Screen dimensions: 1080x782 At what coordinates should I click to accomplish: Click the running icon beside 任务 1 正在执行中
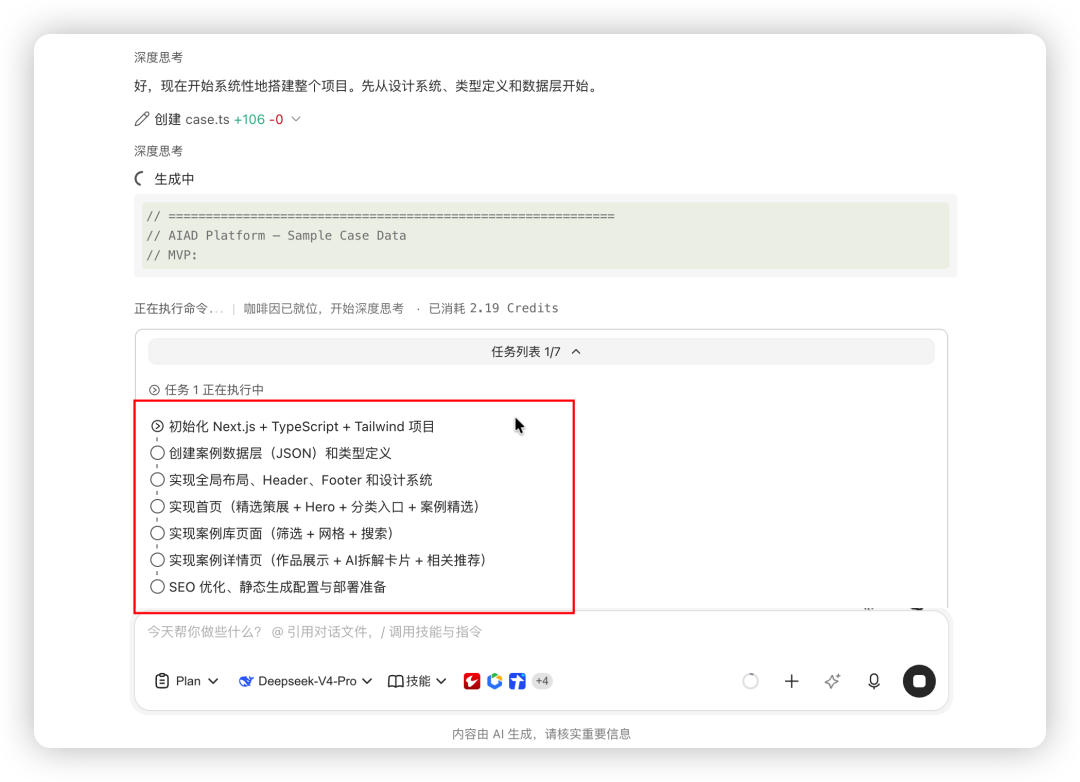point(154,390)
